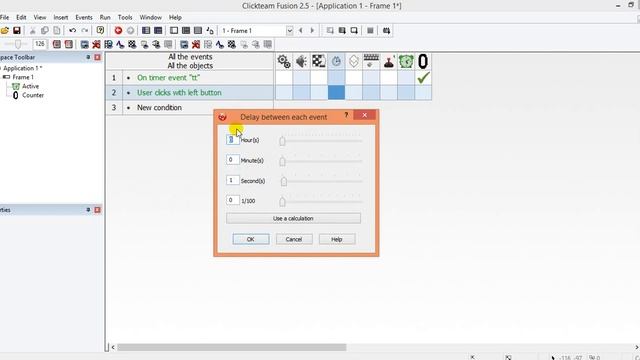640x360 pixels.
Task: Select the Create new objects column icon
Action: pyautogui.click(x=353, y=62)
